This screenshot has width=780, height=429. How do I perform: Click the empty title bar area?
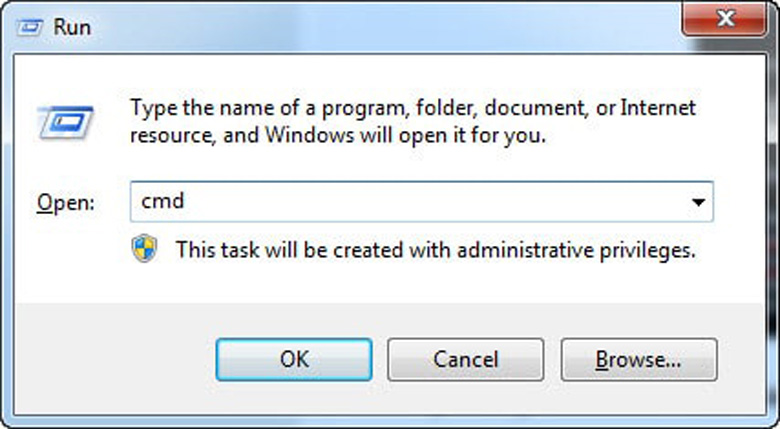point(380,27)
